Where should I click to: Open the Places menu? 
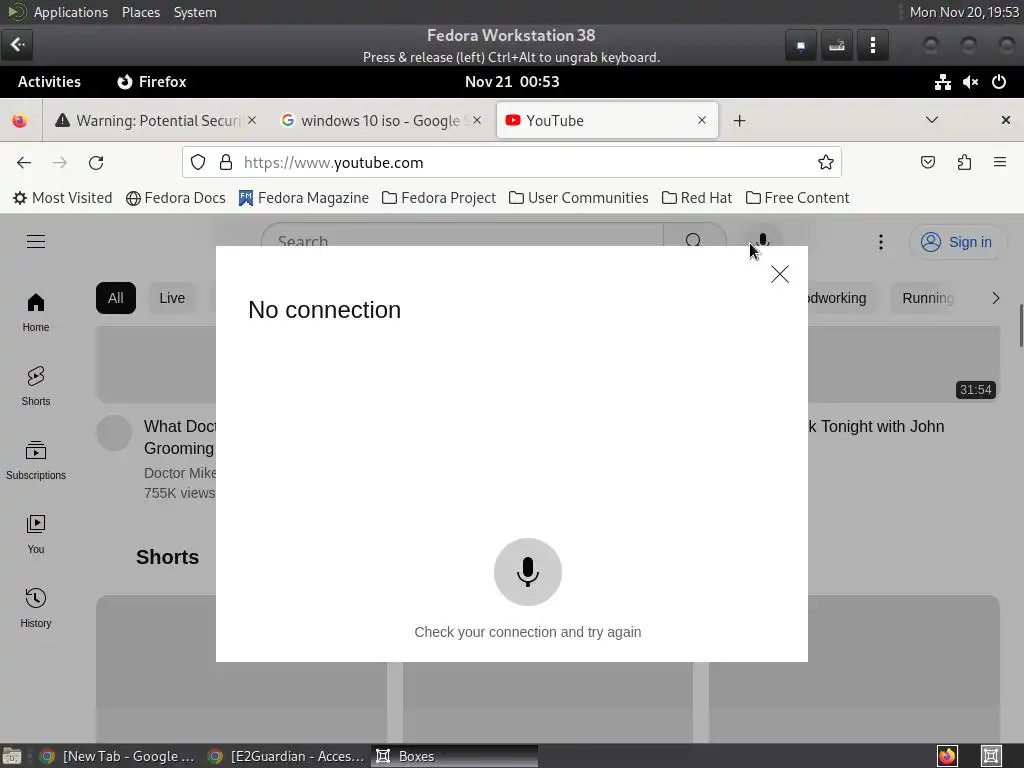tap(141, 12)
